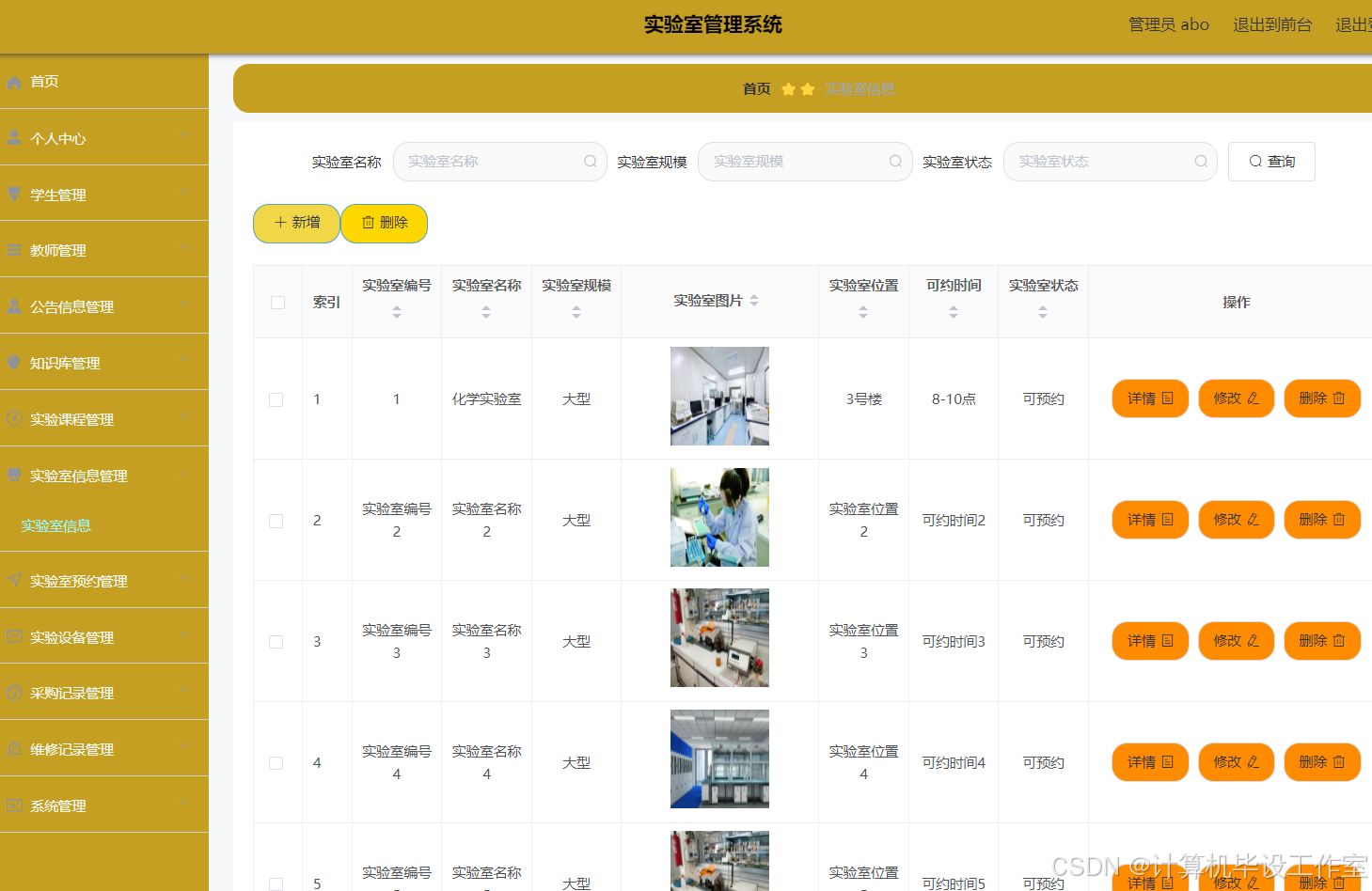This screenshot has width=1372, height=891.
Task: Click the 化学实验室 photo thumbnail
Action: coord(719,396)
